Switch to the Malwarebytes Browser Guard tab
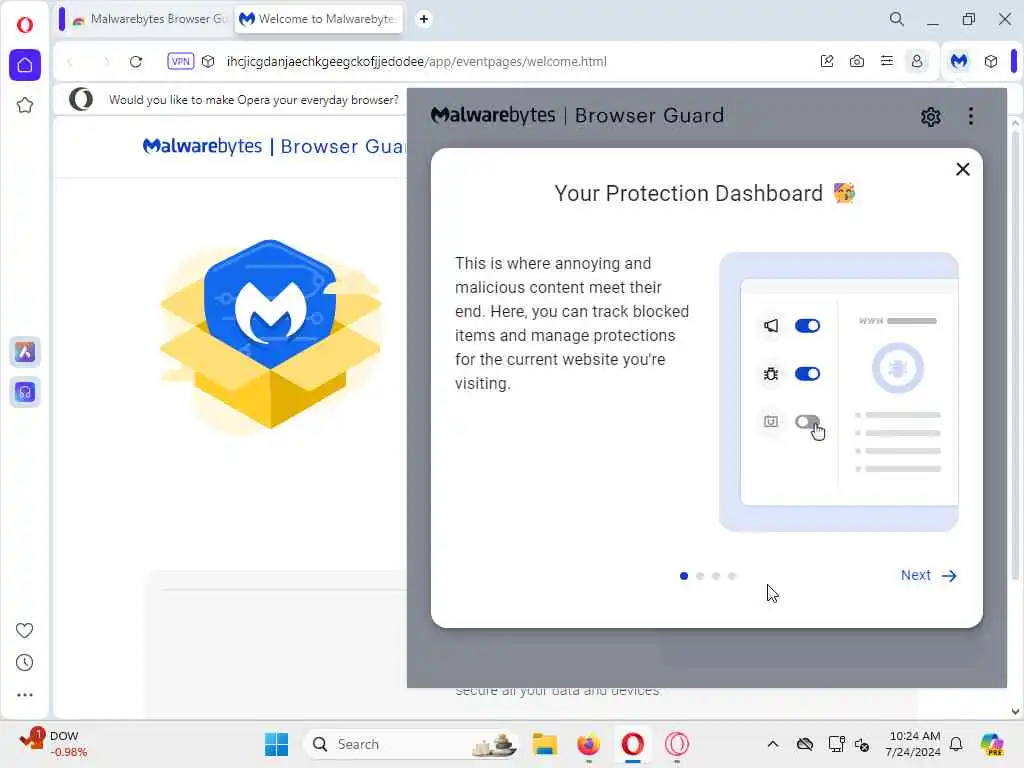 click(x=149, y=19)
